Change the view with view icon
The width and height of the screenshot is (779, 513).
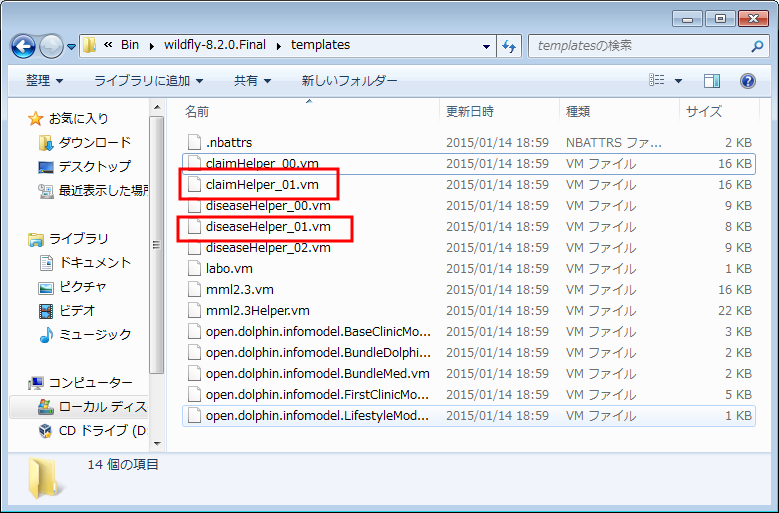point(657,80)
